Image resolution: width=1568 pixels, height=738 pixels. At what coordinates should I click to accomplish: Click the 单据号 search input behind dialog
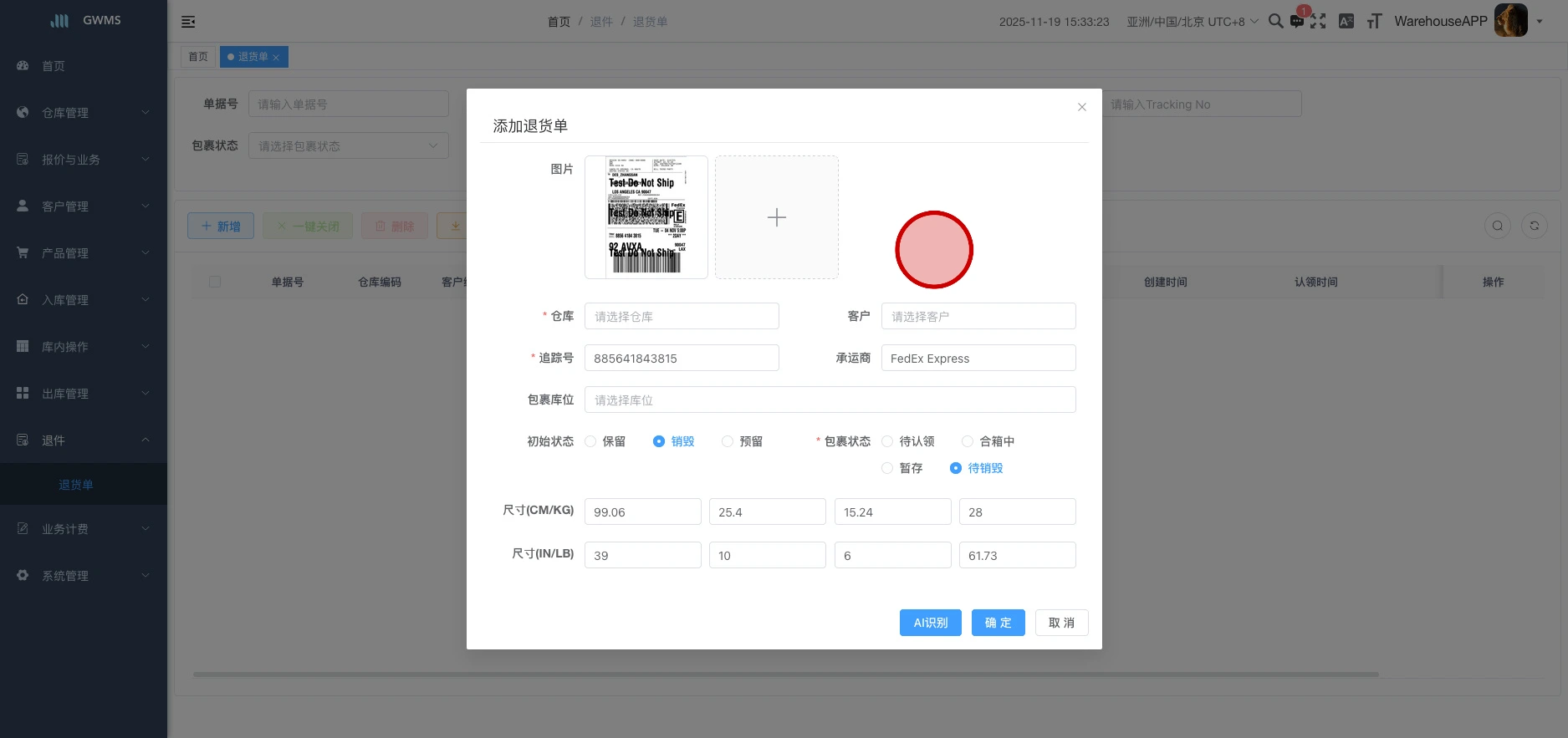point(349,104)
